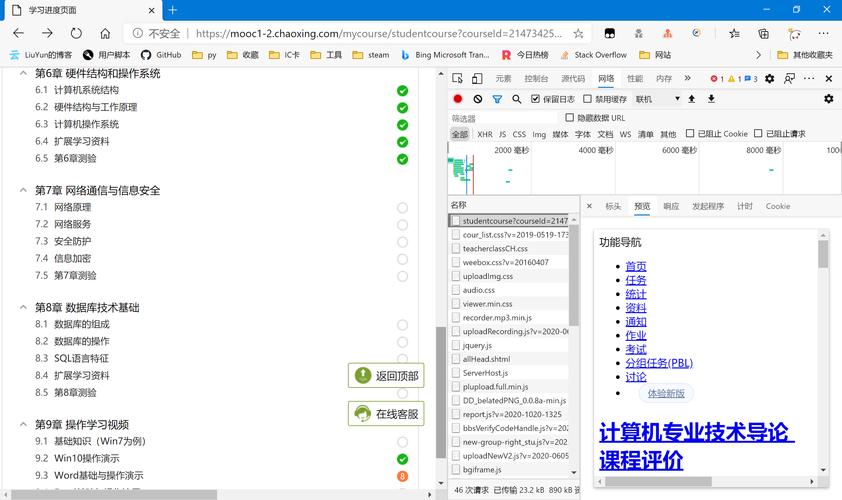The width and height of the screenshot is (842, 500).
Task: Toggle device emulation icon in DevTools
Action: (x=476, y=78)
